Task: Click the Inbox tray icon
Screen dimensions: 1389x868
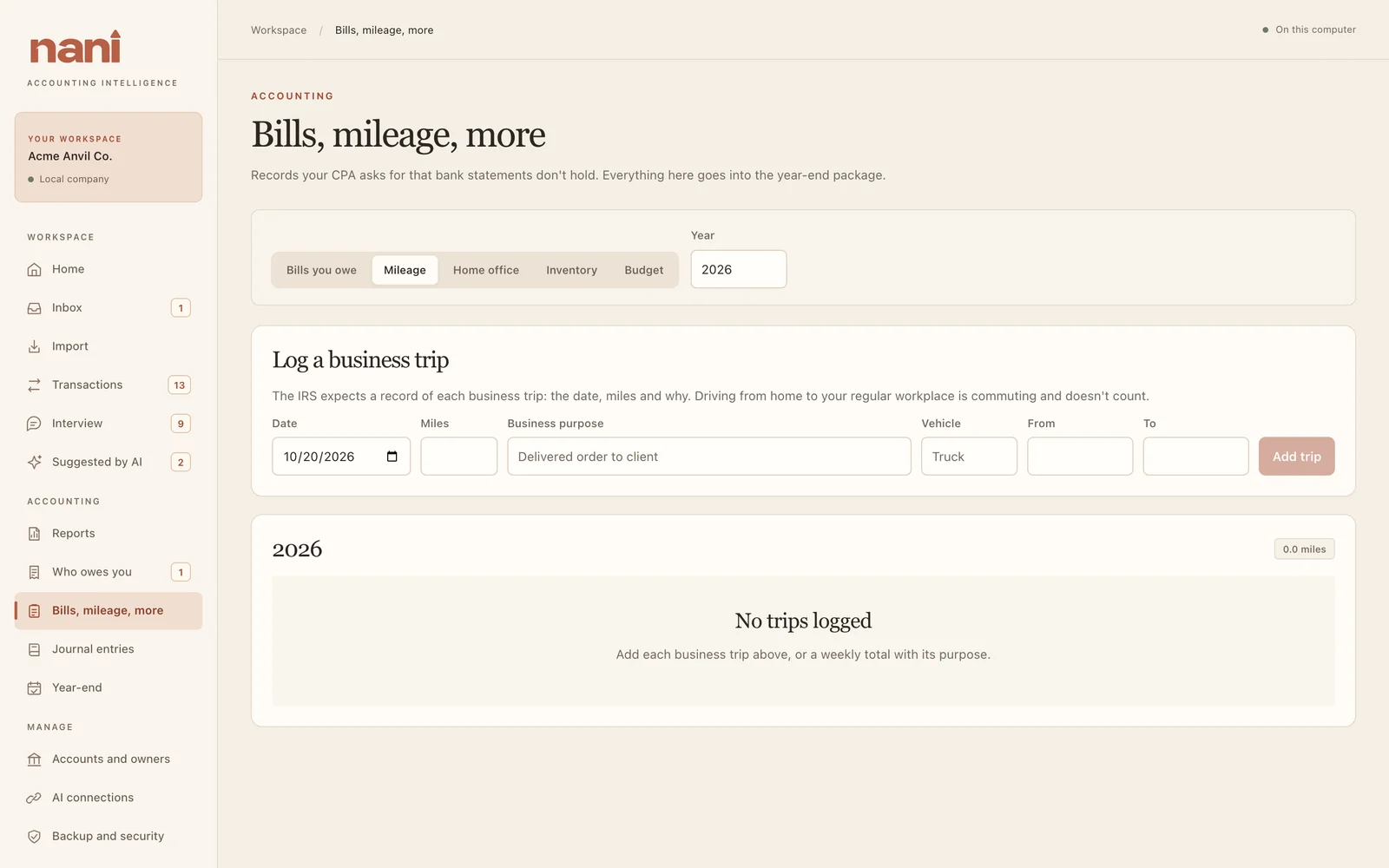Action: (34, 308)
